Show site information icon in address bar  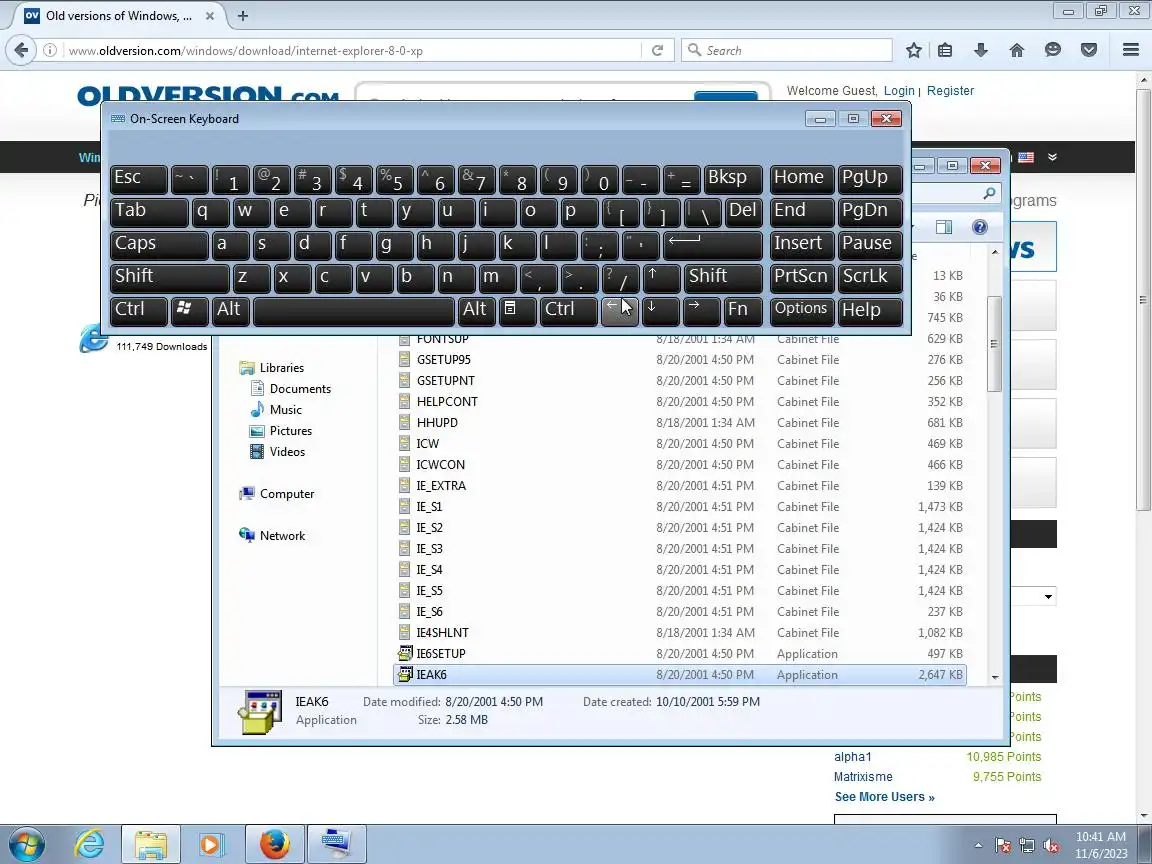pos(50,50)
